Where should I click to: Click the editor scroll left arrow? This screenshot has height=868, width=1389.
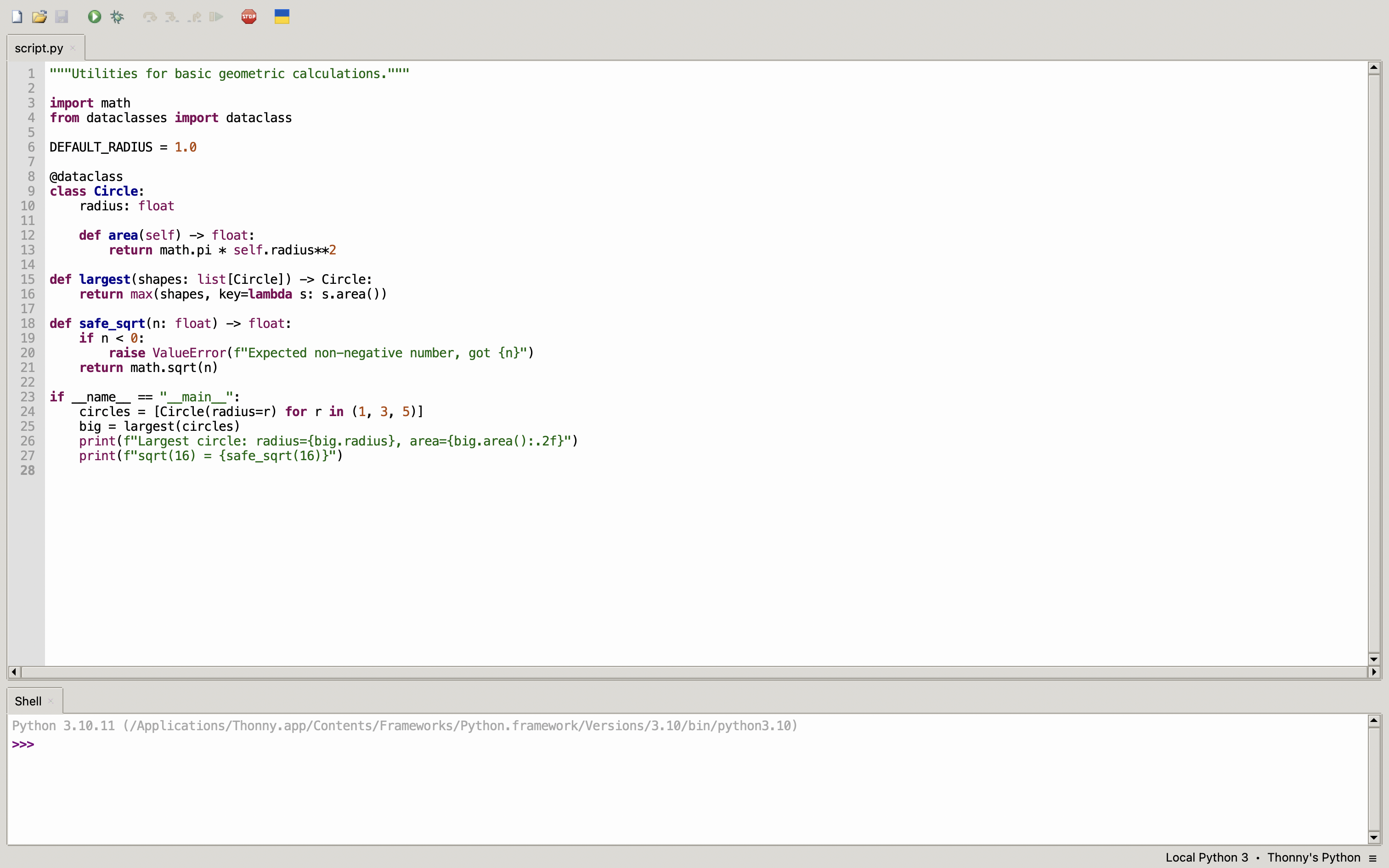click(x=14, y=671)
